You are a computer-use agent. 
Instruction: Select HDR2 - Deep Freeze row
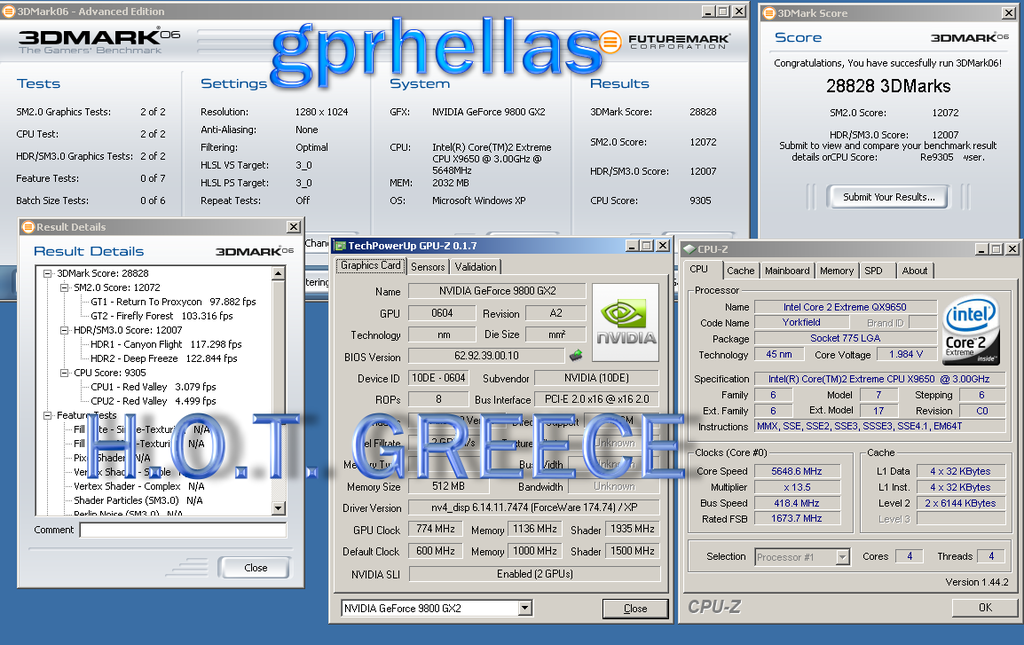point(163,358)
